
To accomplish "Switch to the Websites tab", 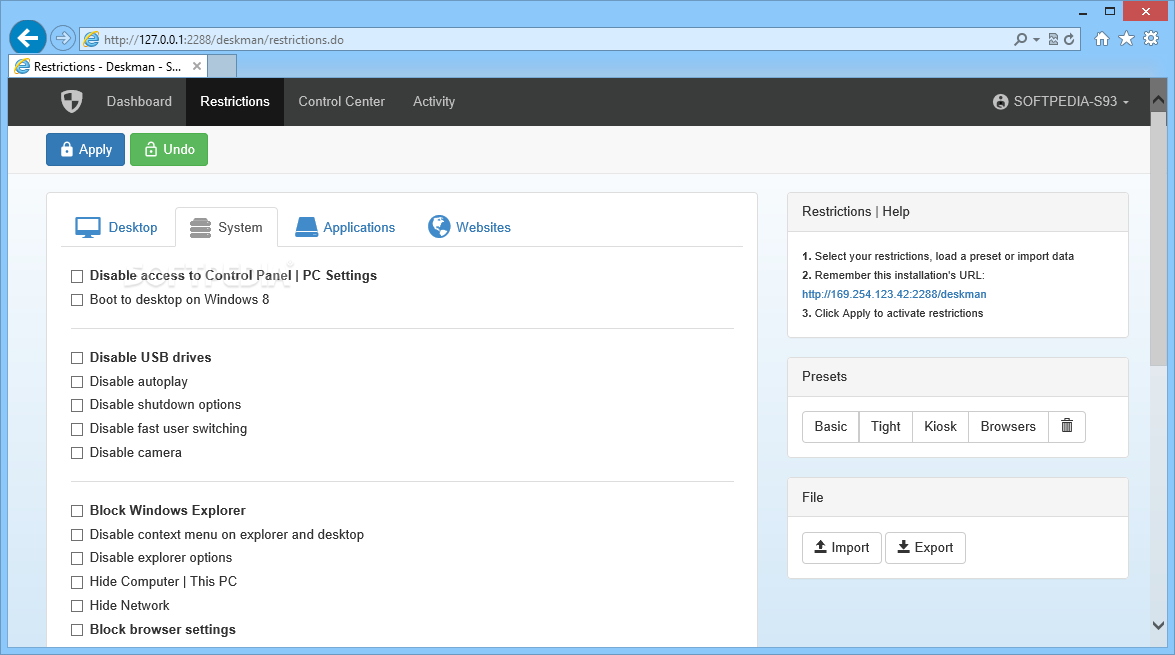I will pos(469,227).
